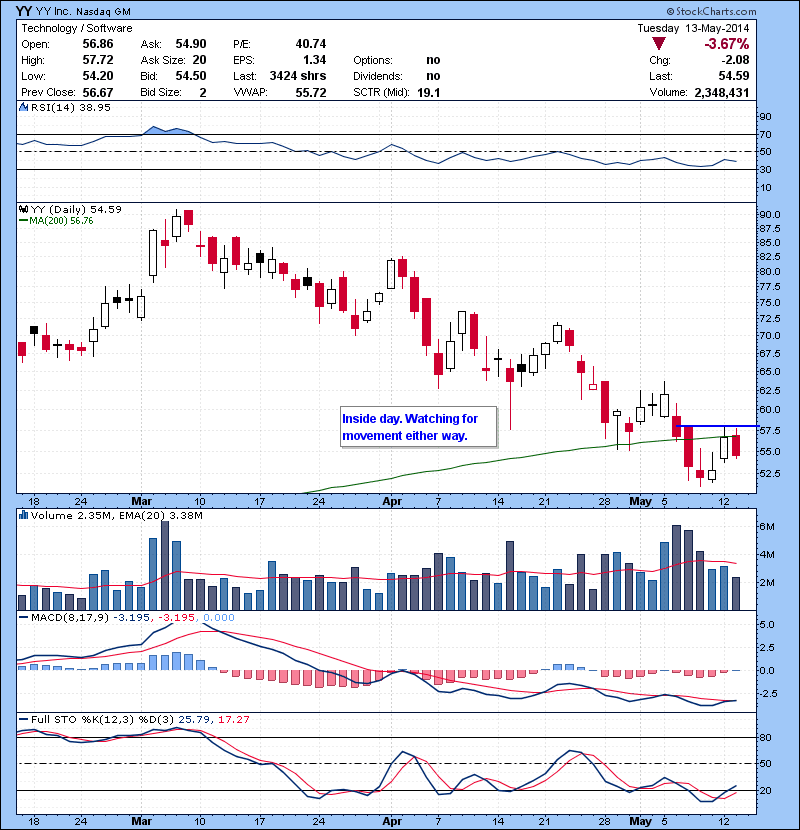Click the VWAP value 55.72
Image resolution: width=800 pixels, height=830 pixels.
click(311, 93)
